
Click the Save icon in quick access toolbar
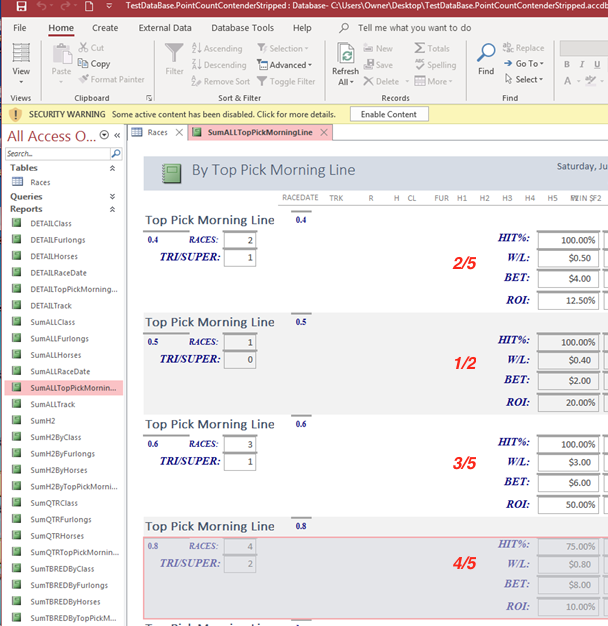[x=21, y=6]
